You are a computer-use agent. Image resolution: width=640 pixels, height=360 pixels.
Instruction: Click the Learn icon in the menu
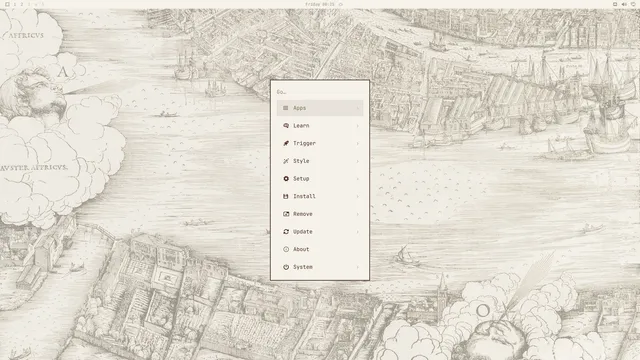[286, 126]
